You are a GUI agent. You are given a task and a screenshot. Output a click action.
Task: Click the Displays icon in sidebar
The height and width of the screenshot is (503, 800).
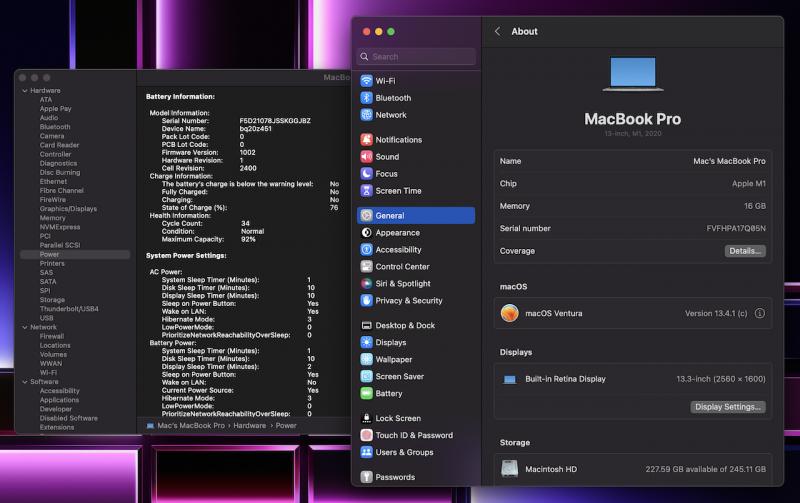tap(366, 342)
